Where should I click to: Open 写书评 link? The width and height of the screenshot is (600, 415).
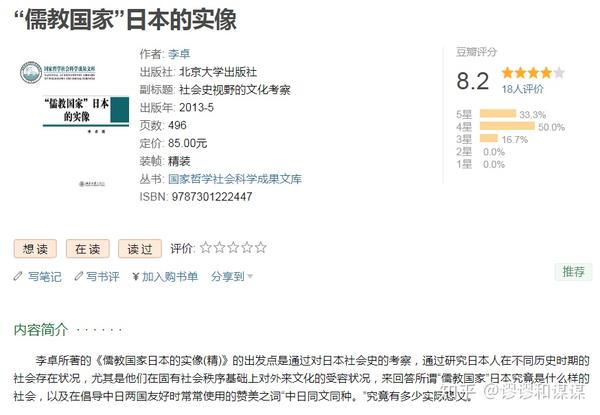point(103,277)
